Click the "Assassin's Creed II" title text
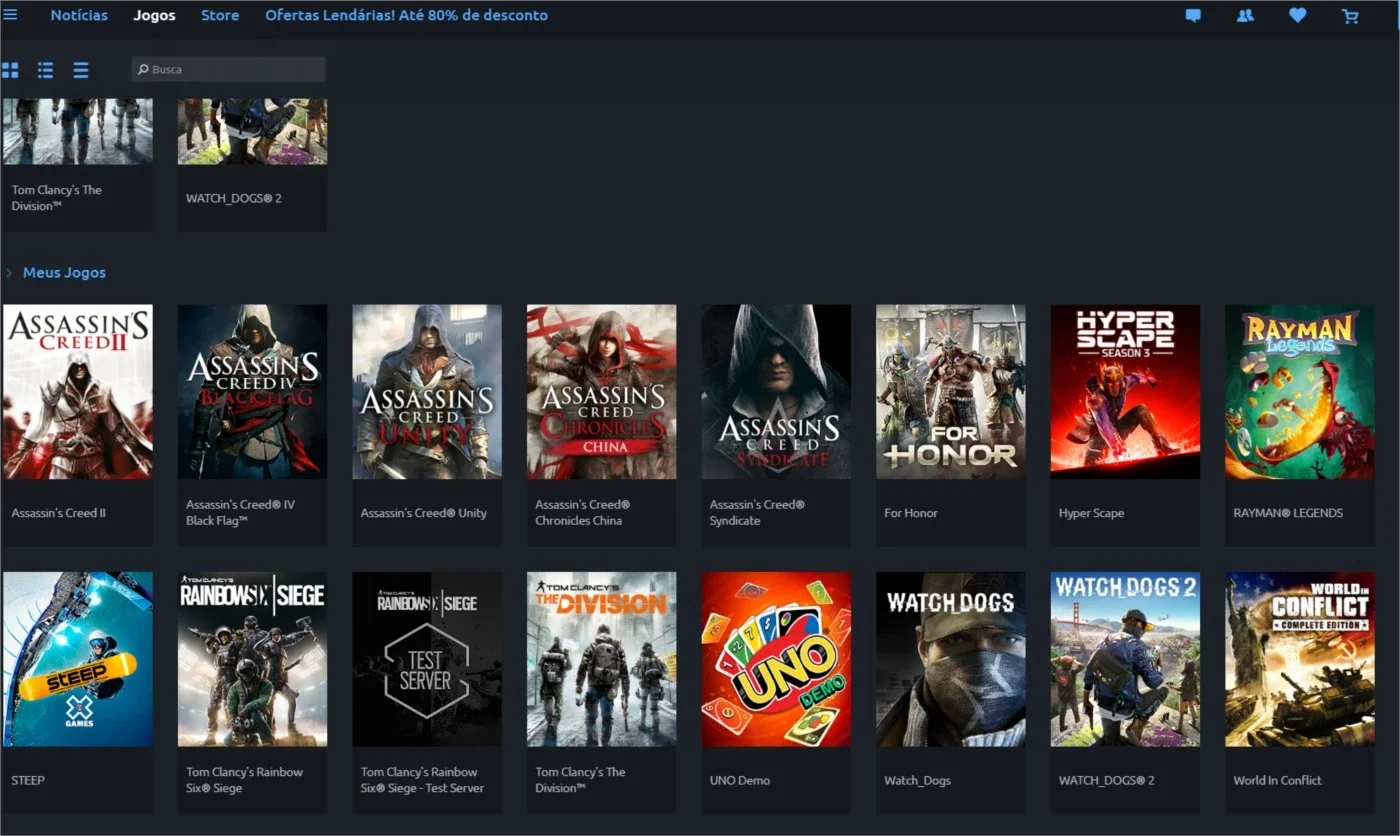The height and width of the screenshot is (836, 1400). click(59, 513)
